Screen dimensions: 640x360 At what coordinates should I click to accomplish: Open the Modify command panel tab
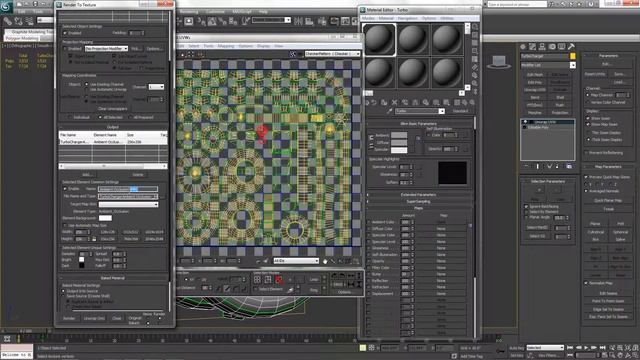point(533,47)
